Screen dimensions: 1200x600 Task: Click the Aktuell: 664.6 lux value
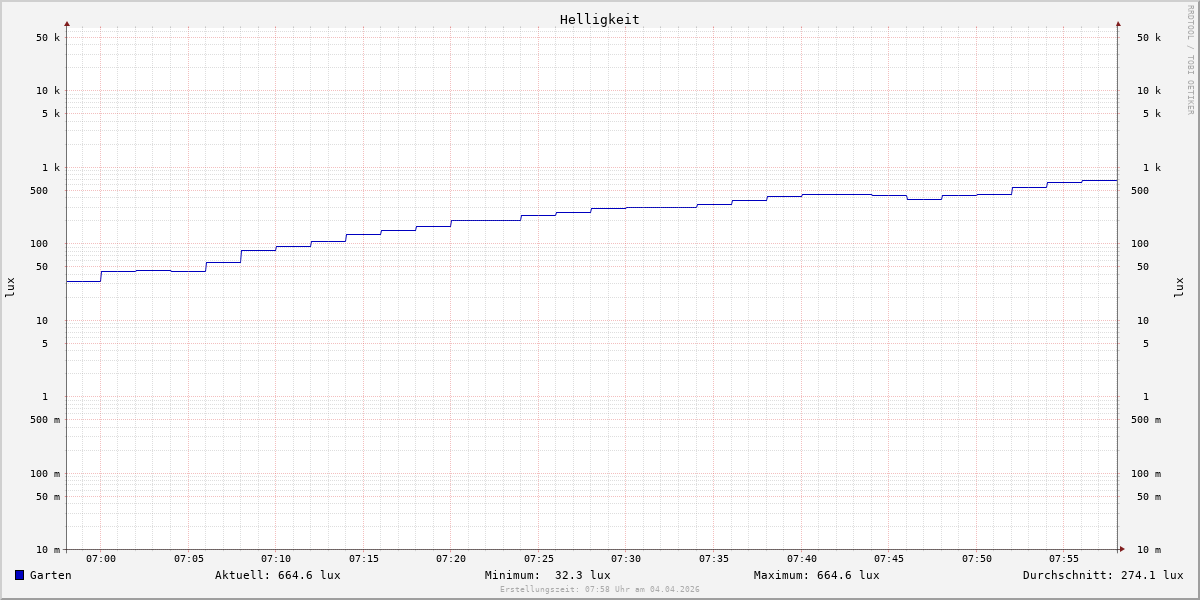click(x=277, y=575)
